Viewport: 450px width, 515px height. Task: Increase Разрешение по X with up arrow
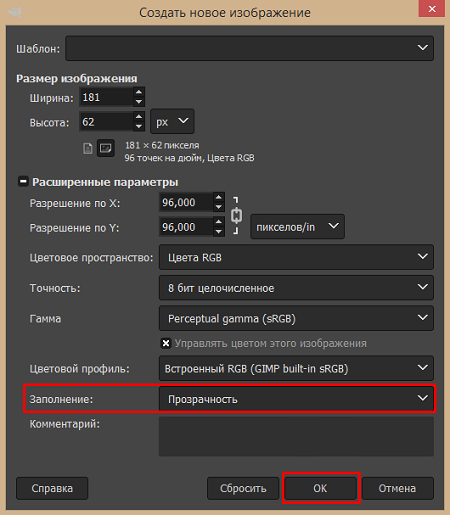click(x=219, y=197)
